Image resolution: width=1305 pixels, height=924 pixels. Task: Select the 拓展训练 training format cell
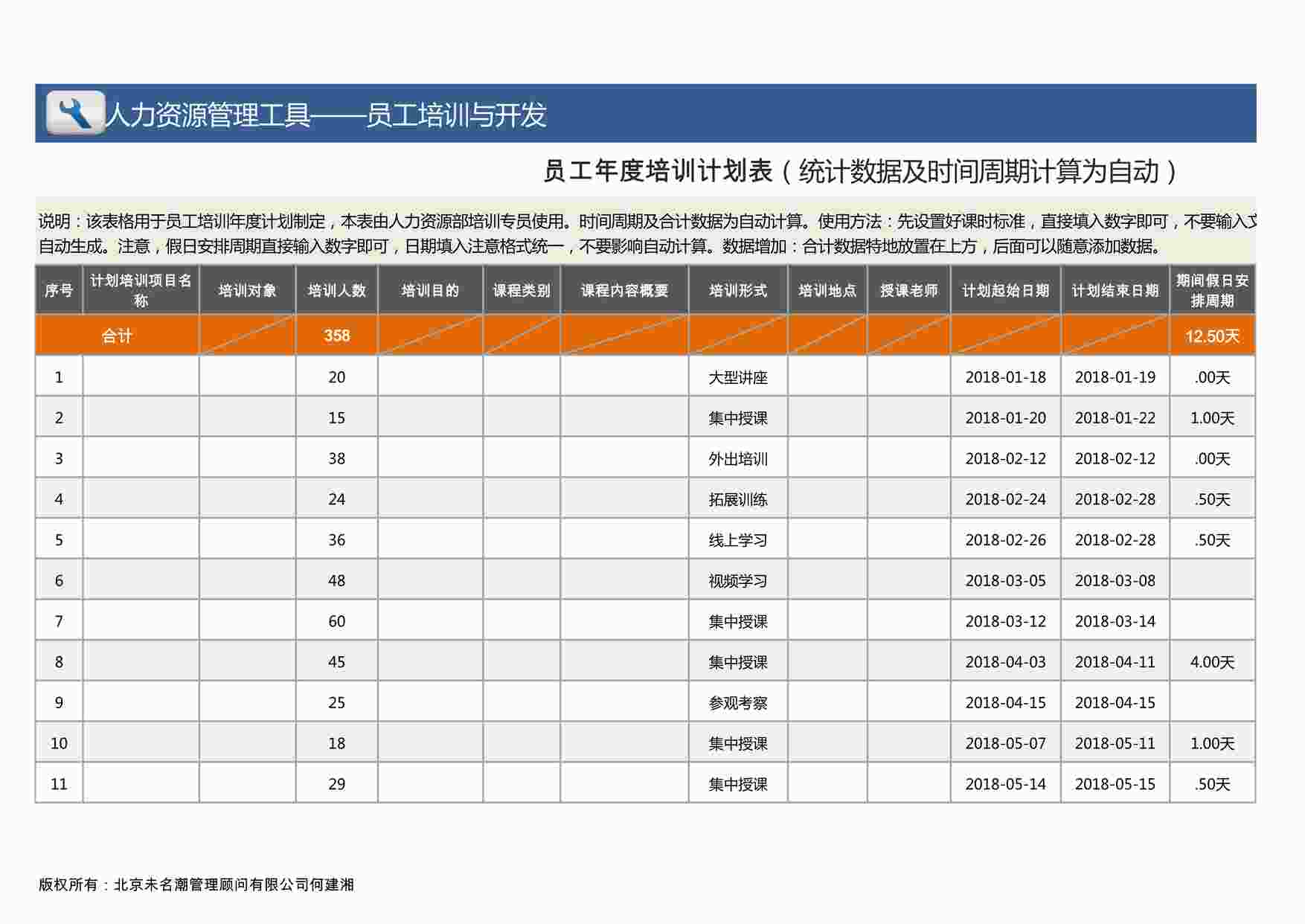(x=738, y=498)
